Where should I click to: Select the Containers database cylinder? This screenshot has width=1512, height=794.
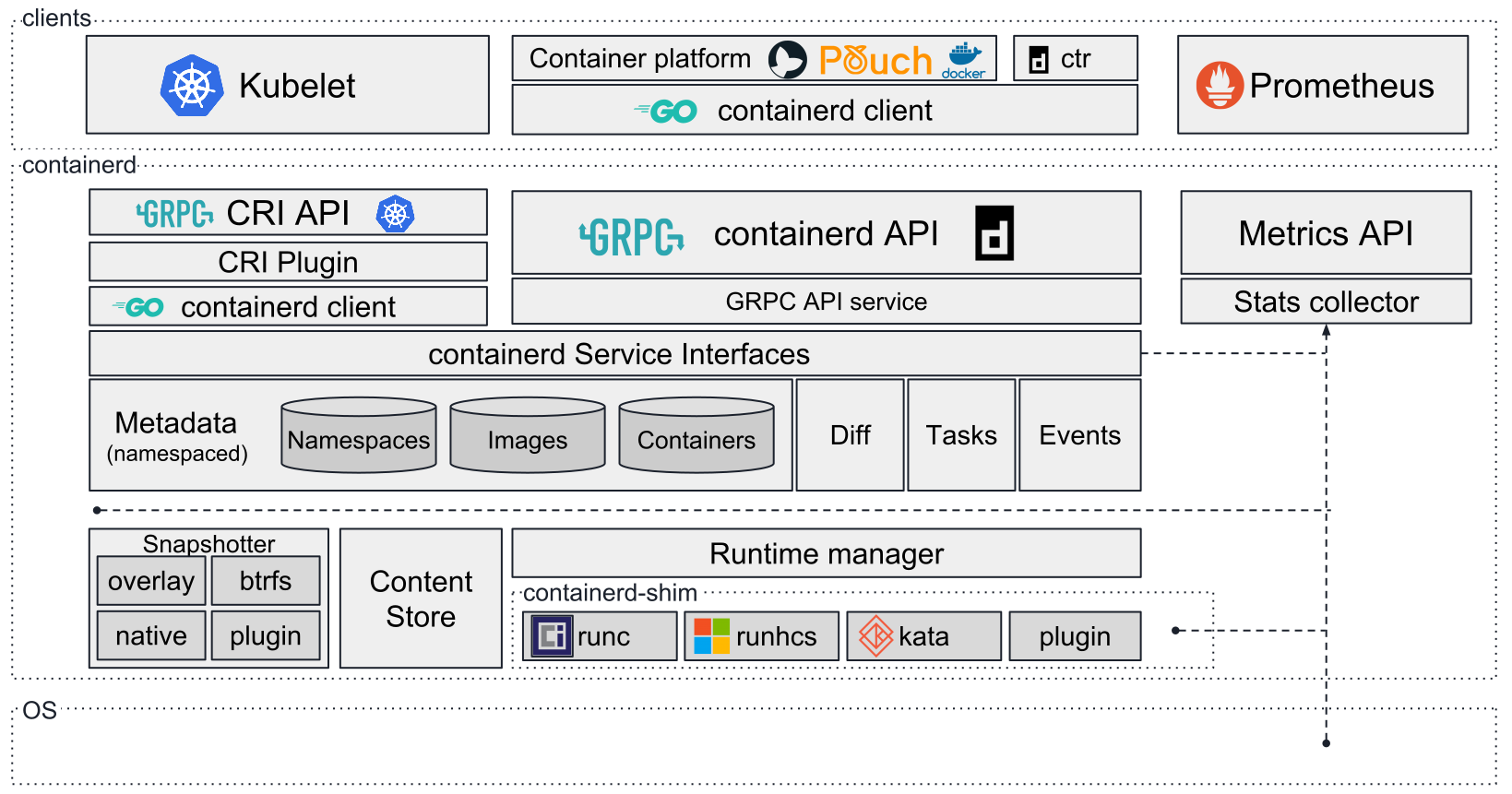[x=696, y=435]
